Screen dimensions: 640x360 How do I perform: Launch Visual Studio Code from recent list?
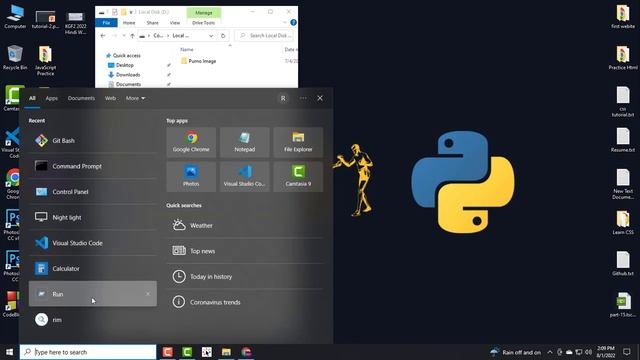tap(93, 243)
